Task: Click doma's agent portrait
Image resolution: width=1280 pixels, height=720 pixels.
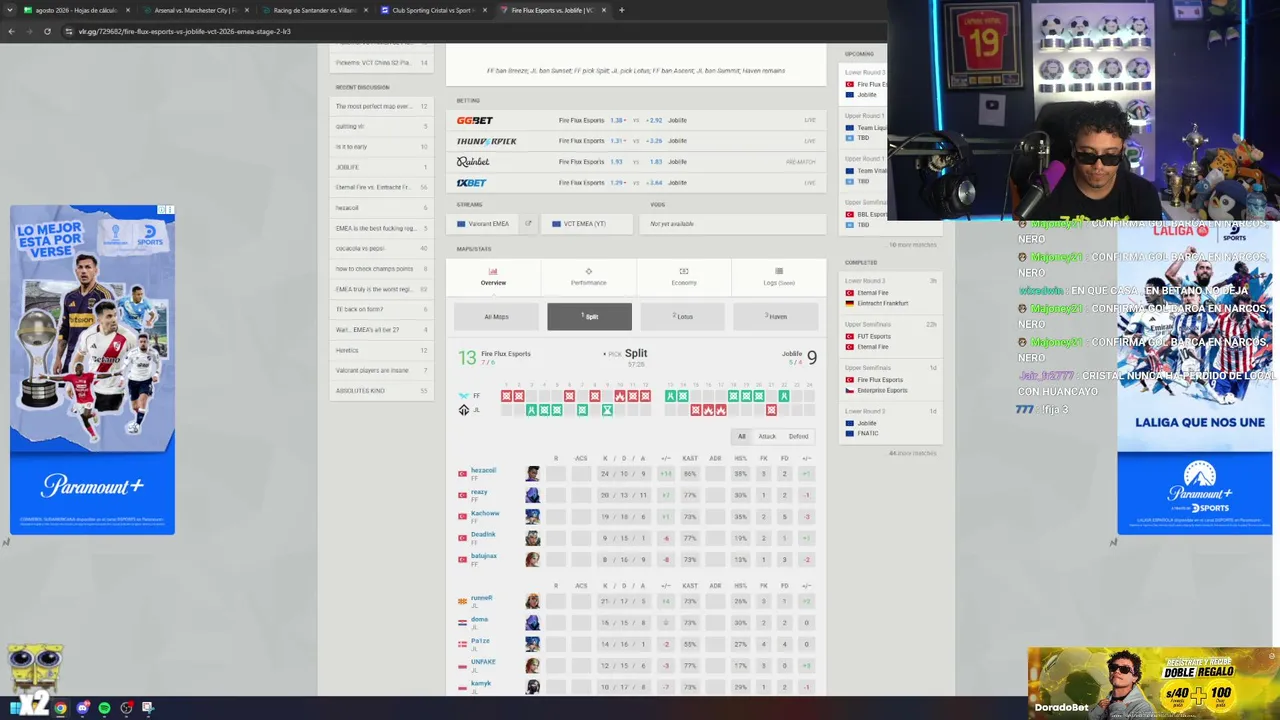Action: [x=533, y=623]
